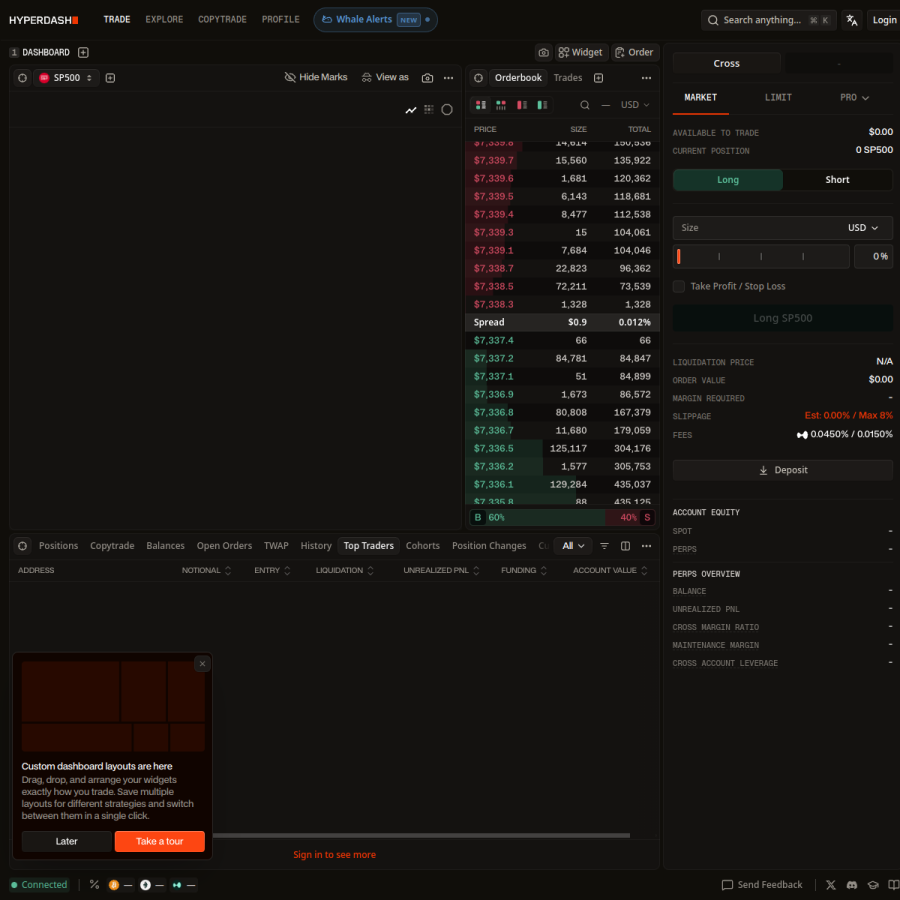Click the bottom panel target icon
This screenshot has width=900, height=900.
coord(22,546)
